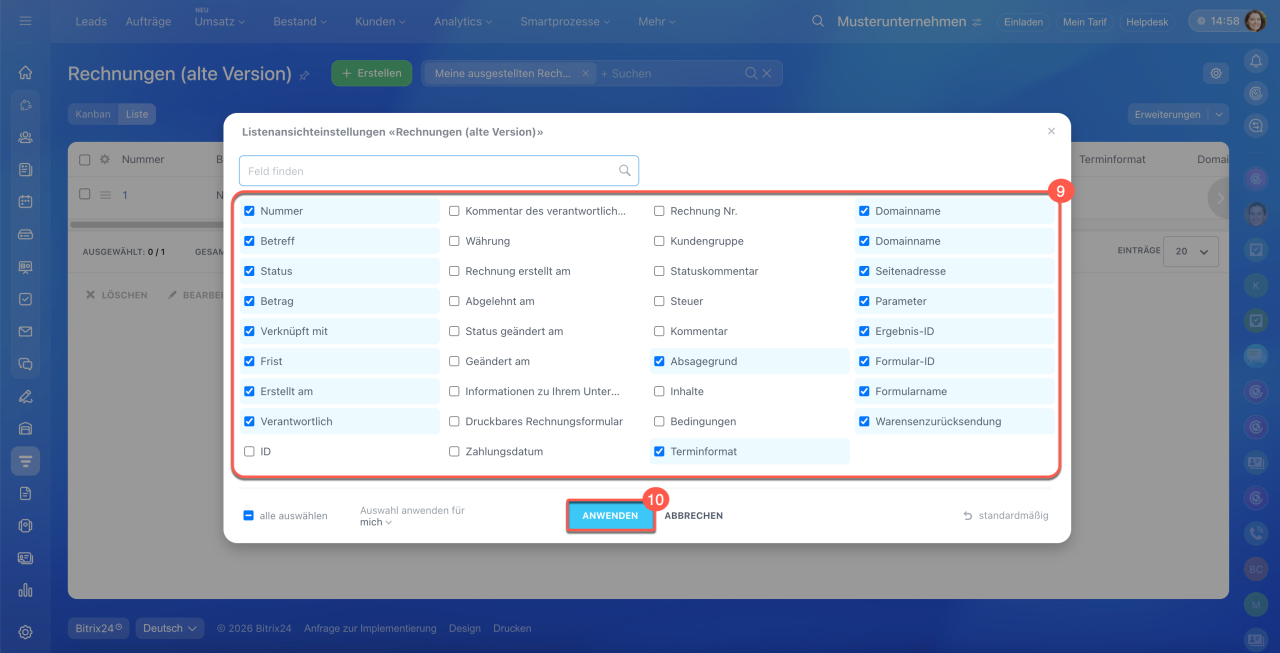Open the bar chart analytics sidebar icon

click(x=25, y=590)
